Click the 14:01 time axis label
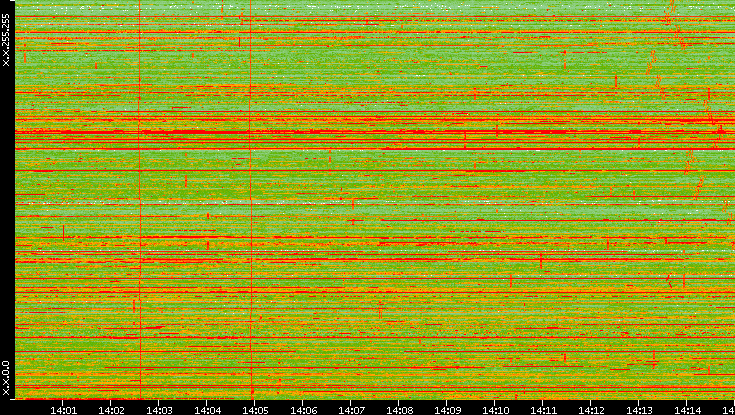 63,410
